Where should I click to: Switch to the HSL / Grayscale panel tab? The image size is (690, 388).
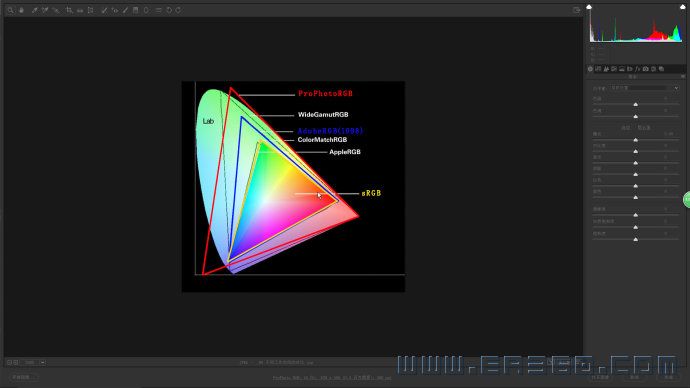[x=614, y=69]
